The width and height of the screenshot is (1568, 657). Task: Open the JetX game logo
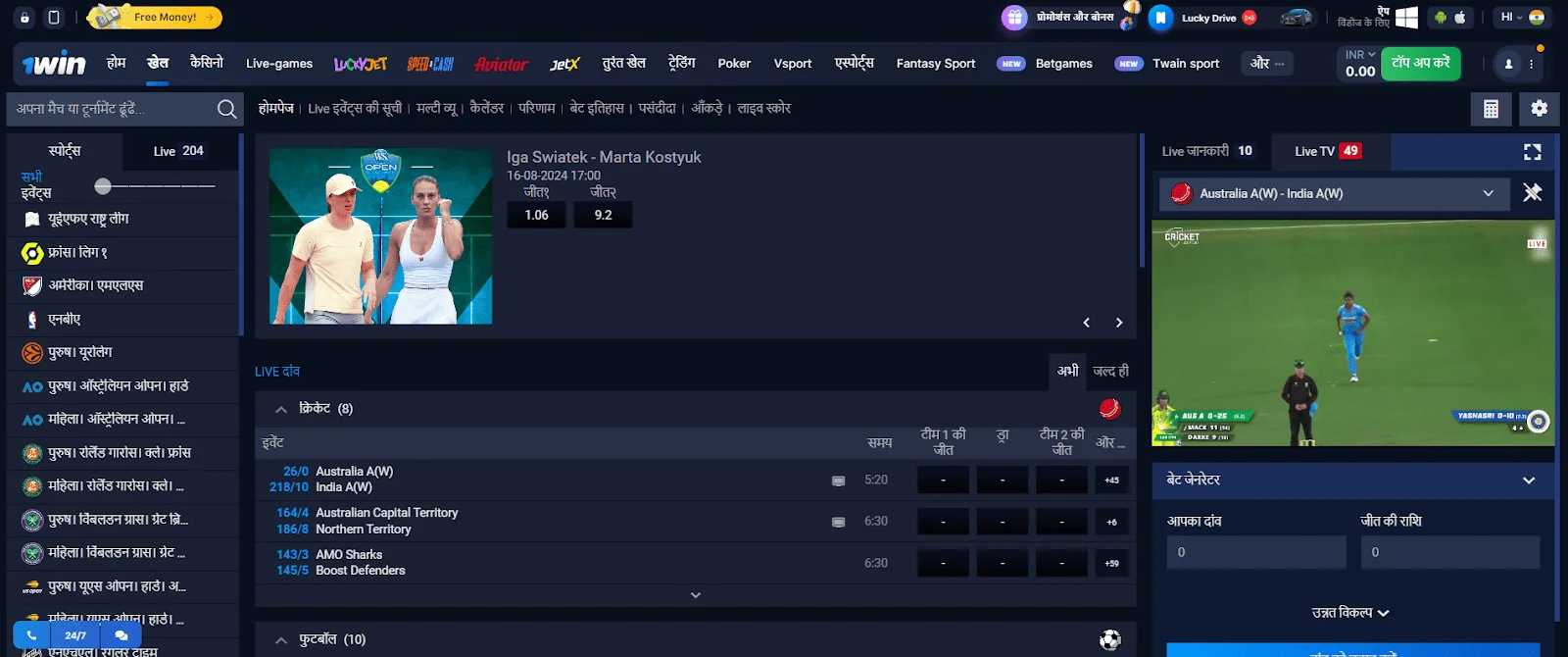[564, 64]
